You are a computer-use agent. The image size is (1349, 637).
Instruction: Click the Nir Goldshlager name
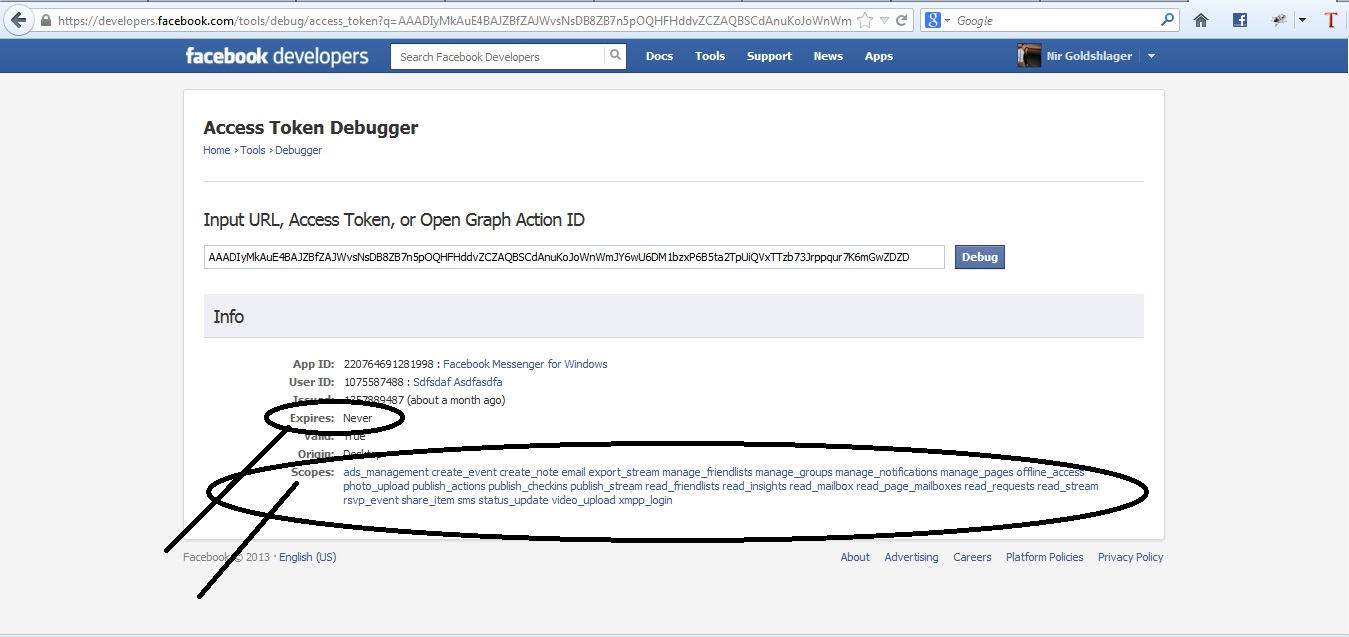1089,56
